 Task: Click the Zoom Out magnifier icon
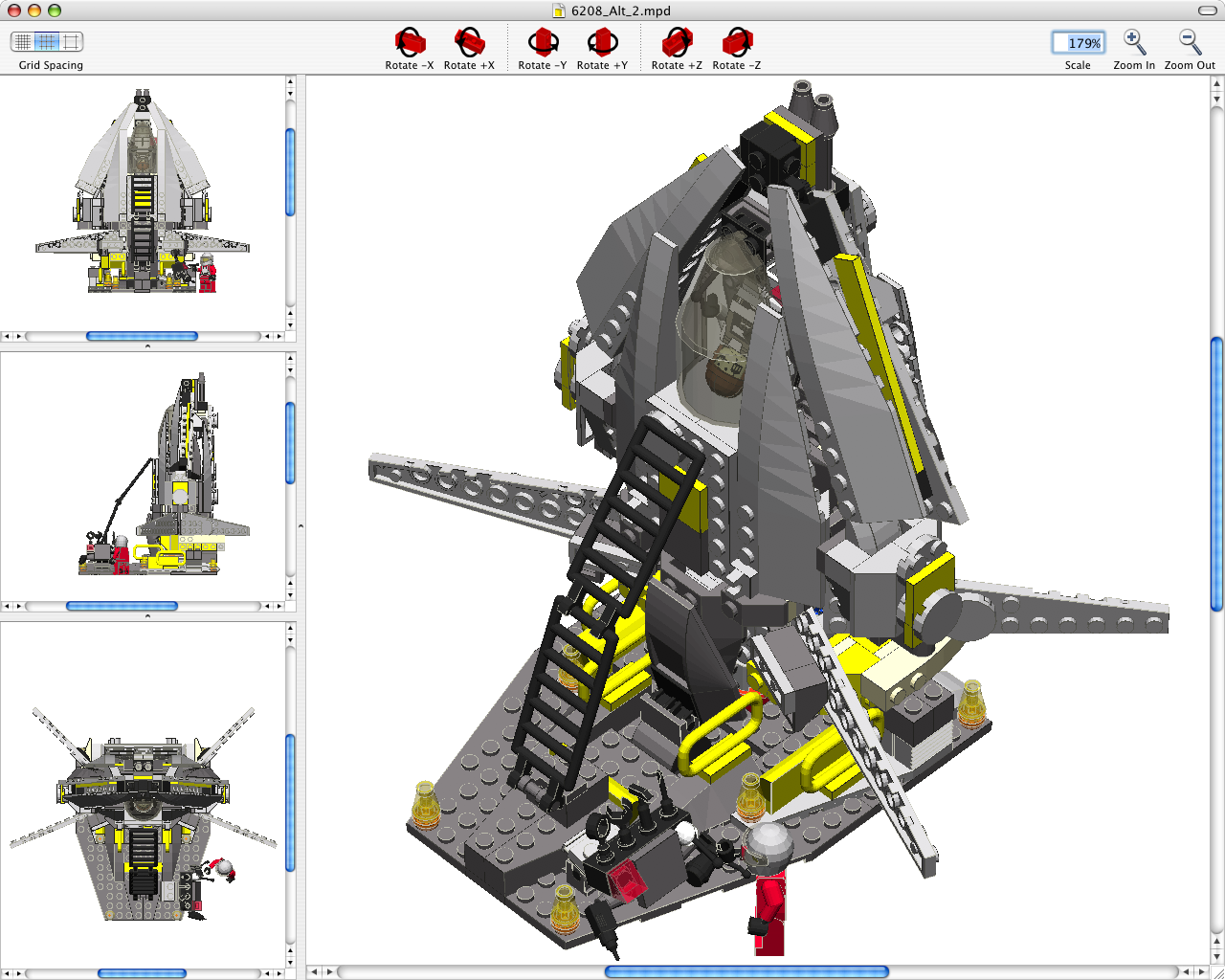click(1190, 43)
